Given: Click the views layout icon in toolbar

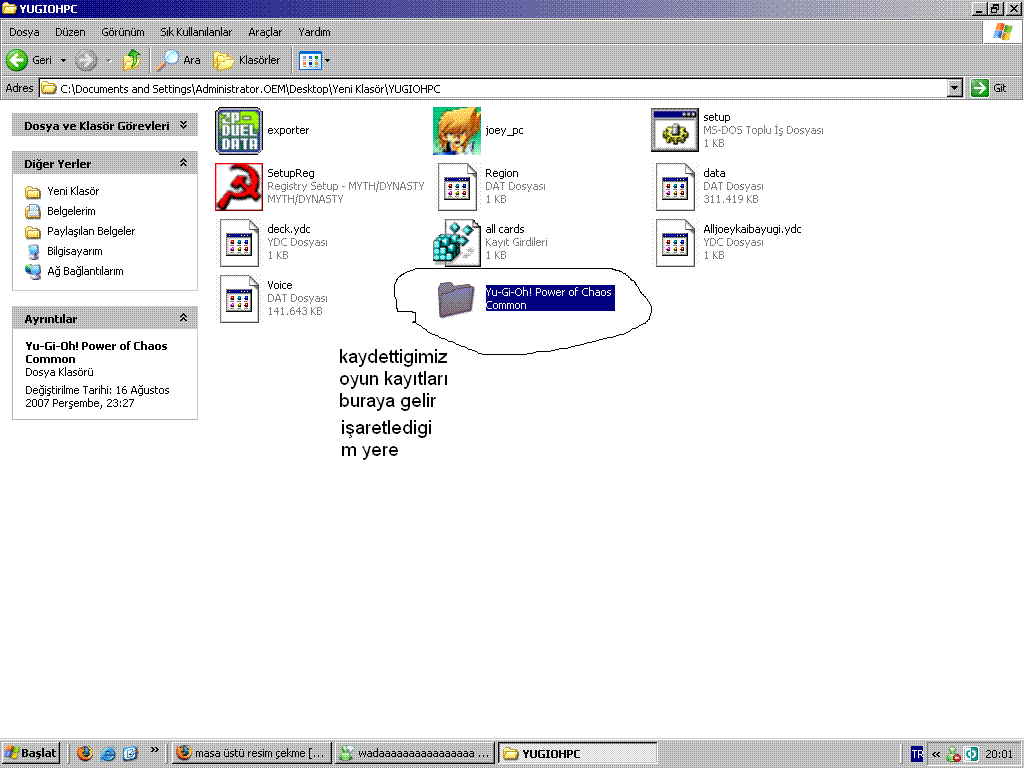Looking at the screenshot, I should pos(310,61).
